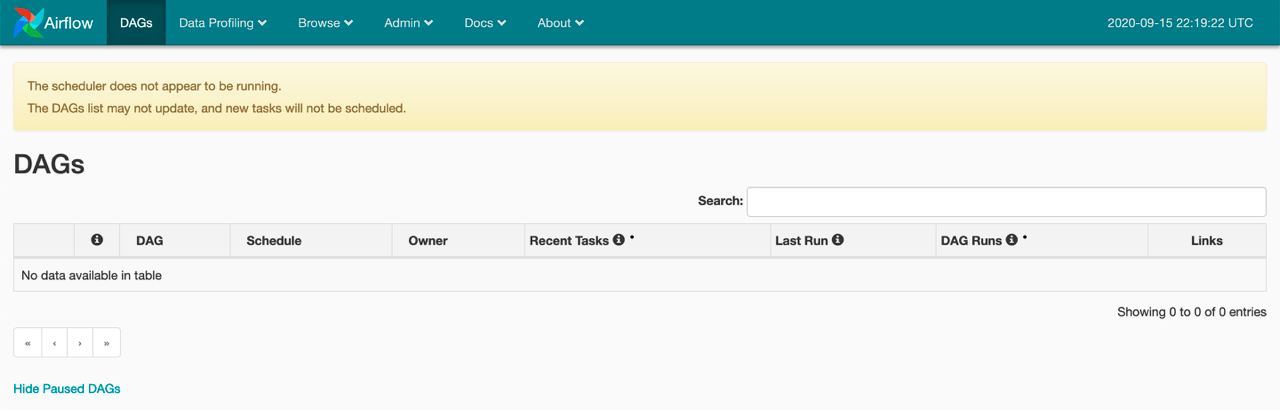Click DAG Runs info icon
The image size is (1280, 410).
[x=1012, y=240]
